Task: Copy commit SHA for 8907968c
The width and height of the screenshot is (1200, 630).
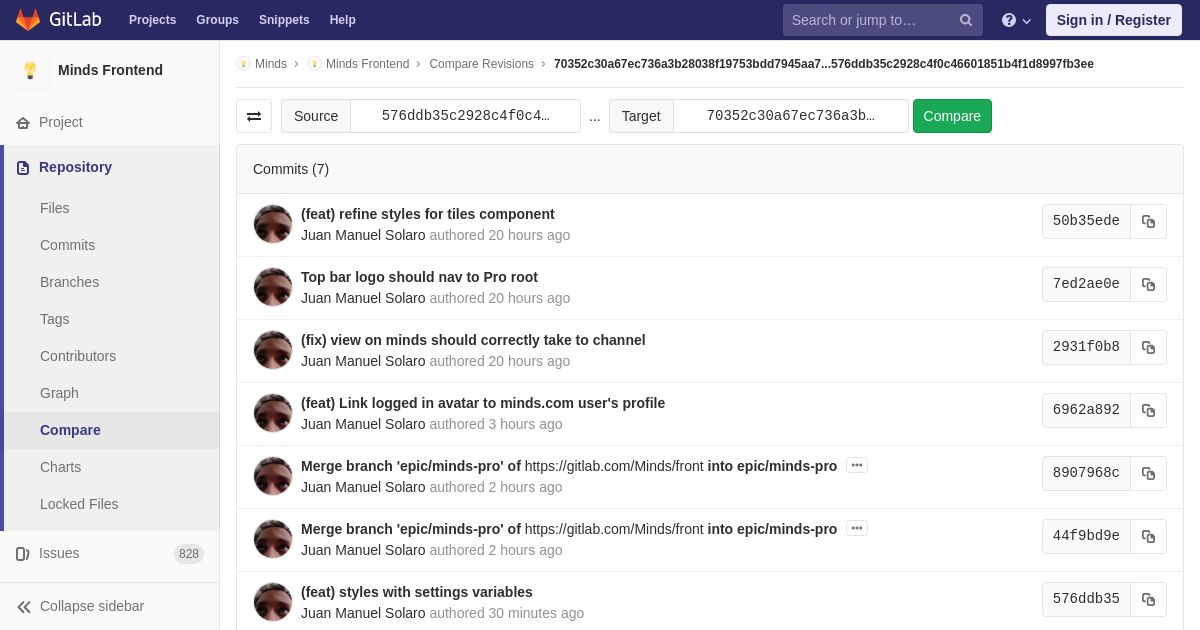Action: point(1148,473)
